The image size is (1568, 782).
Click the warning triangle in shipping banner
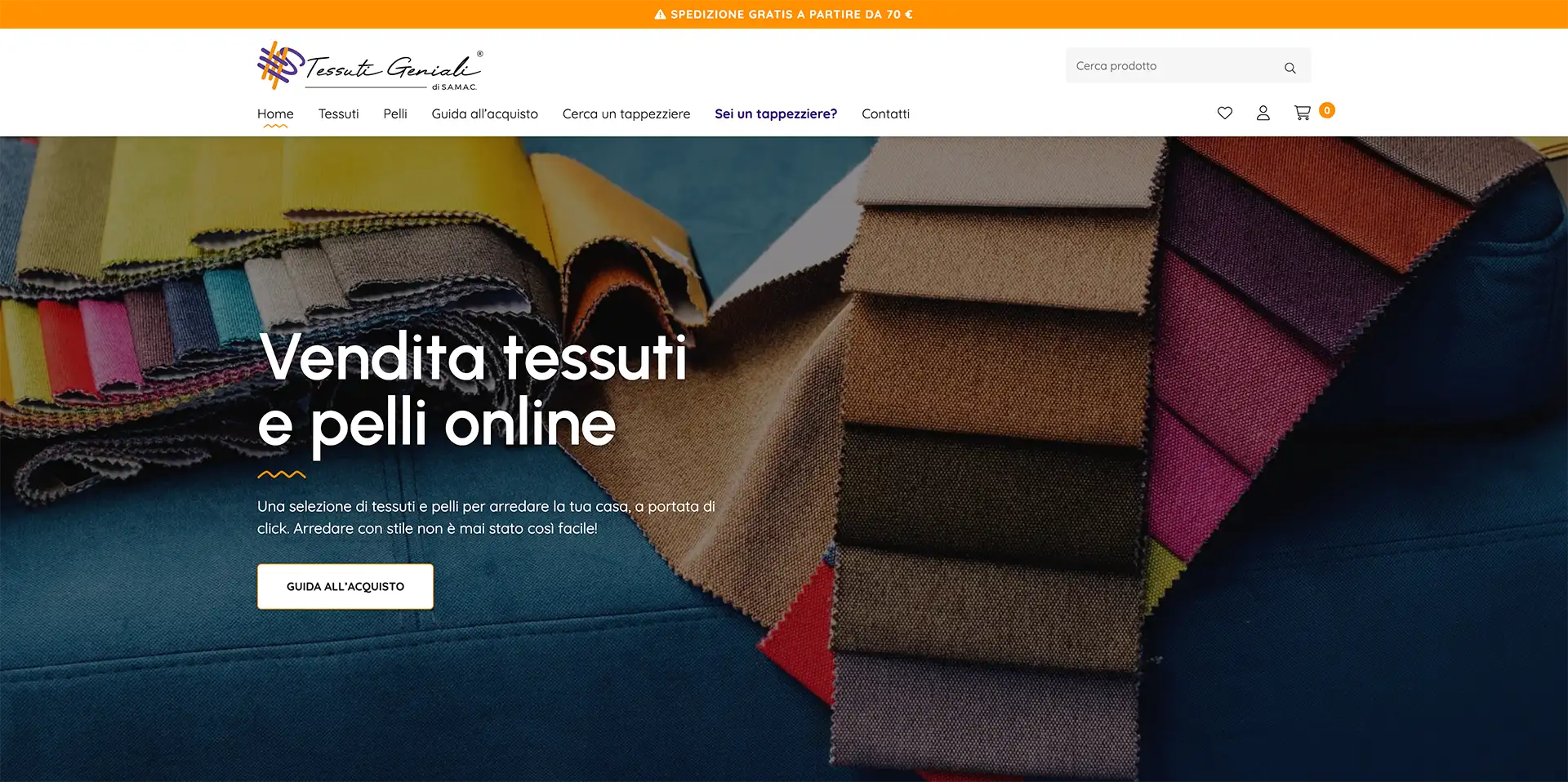[660, 15]
